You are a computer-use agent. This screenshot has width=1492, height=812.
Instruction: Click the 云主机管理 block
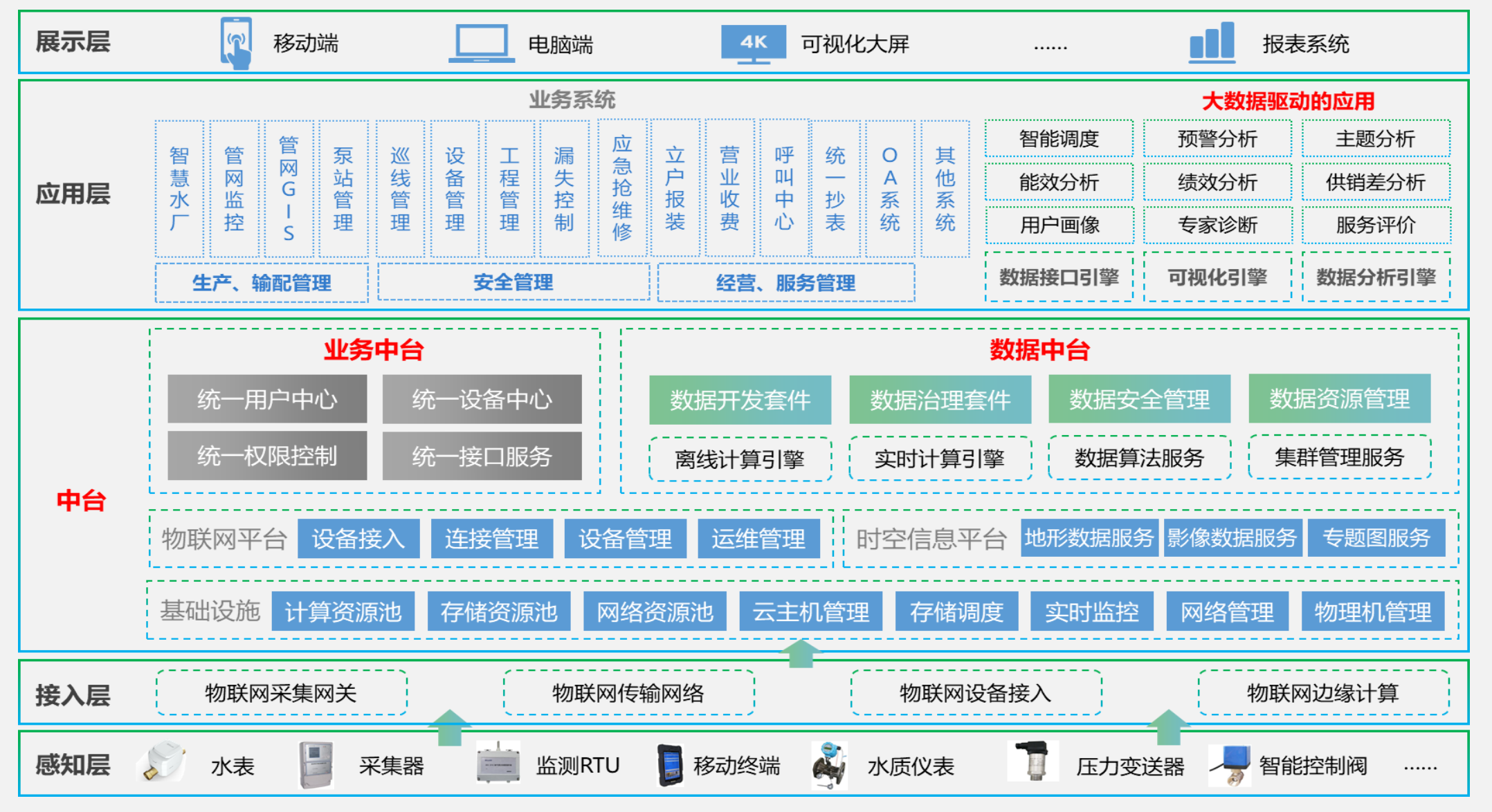point(811,611)
